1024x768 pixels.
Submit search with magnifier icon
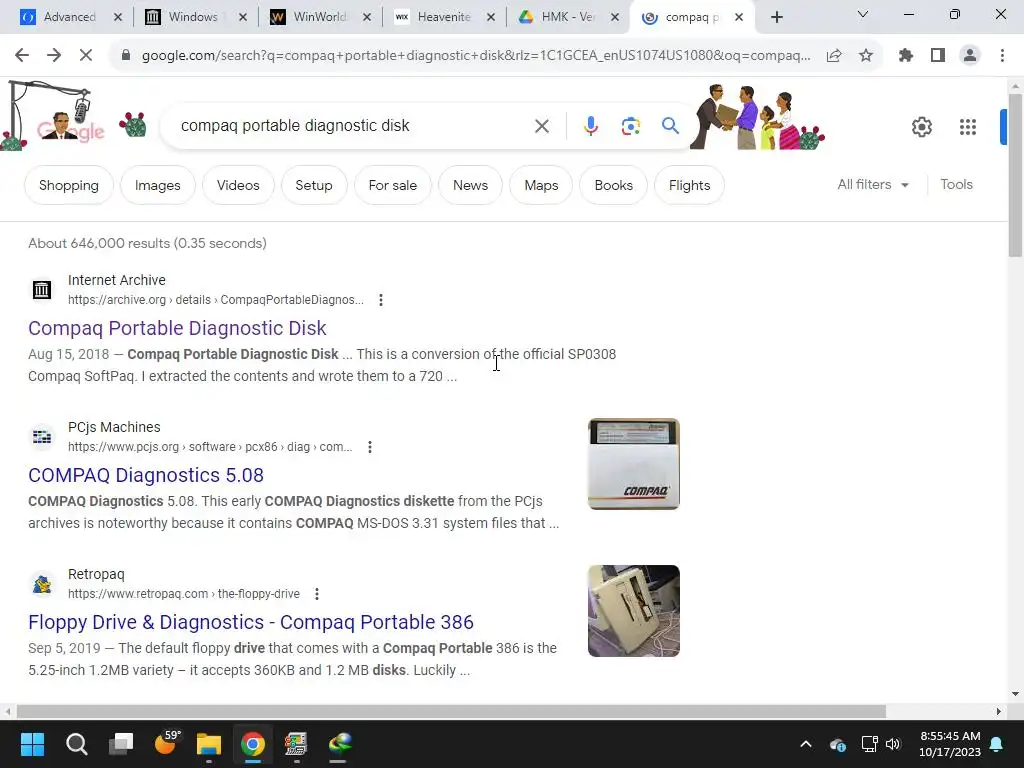tap(670, 125)
